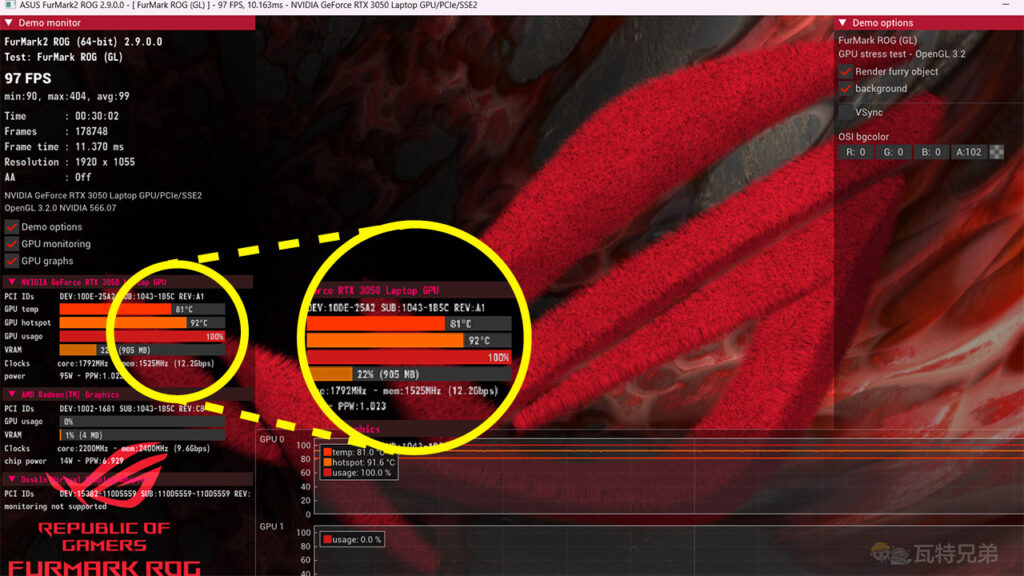
Task: Click the FurMark app icon in title bar
Action: point(10,5)
